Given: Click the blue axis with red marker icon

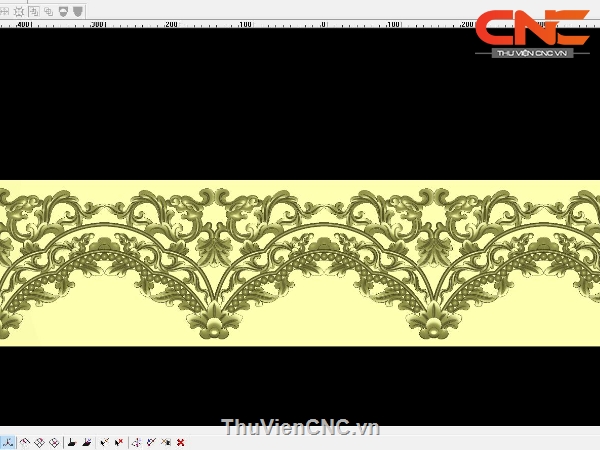Looking at the screenshot, I should click(137, 441).
